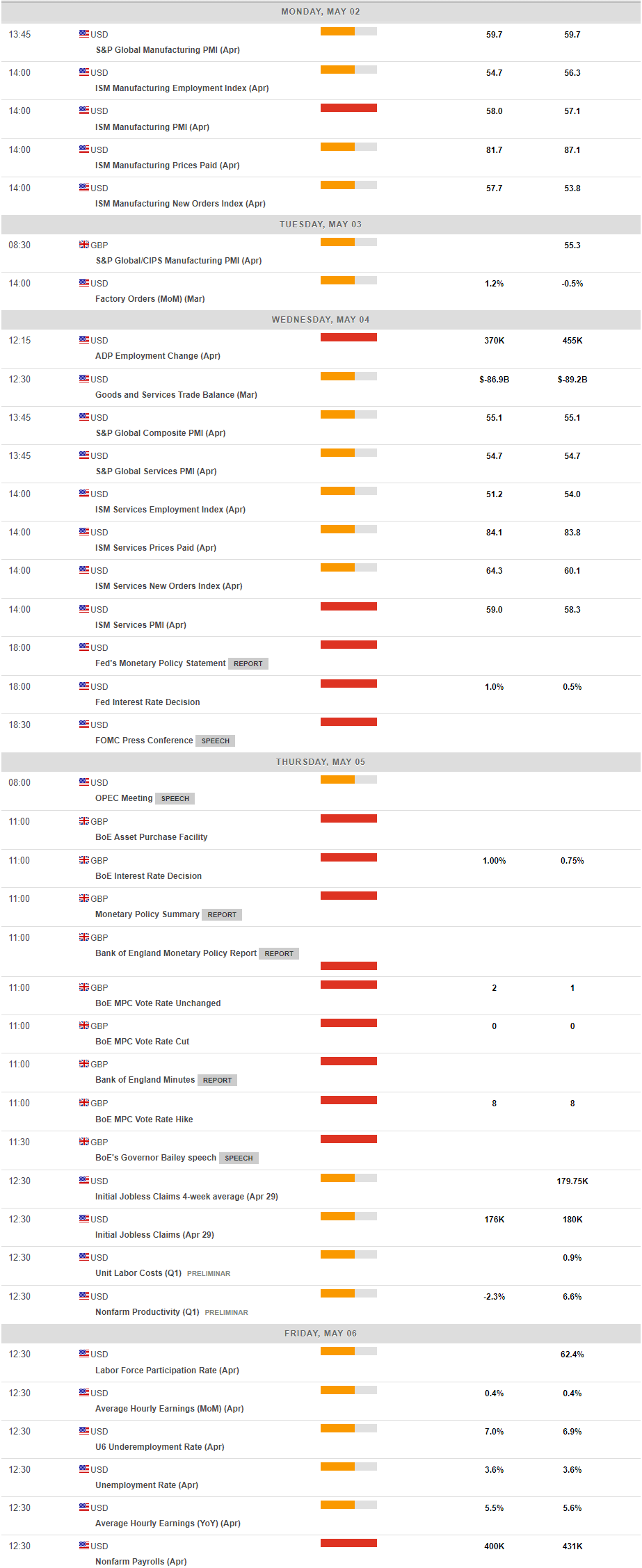Click the UK flag for S&P Global/CIPS Manufacturing PMI
This screenshot has width=642, height=1568.
click(83, 245)
